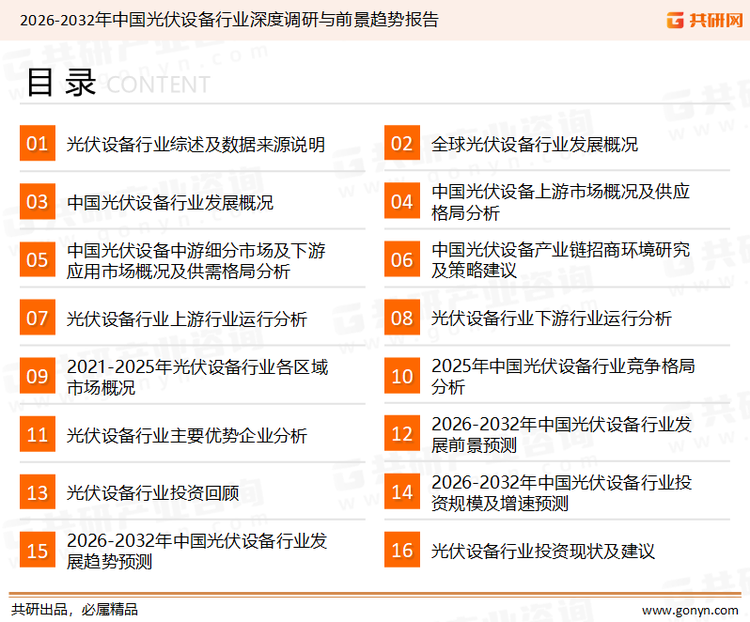The height and width of the screenshot is (622, 750).
Task: Click the orange 11 number badge
Action: (x=37, y=434)
